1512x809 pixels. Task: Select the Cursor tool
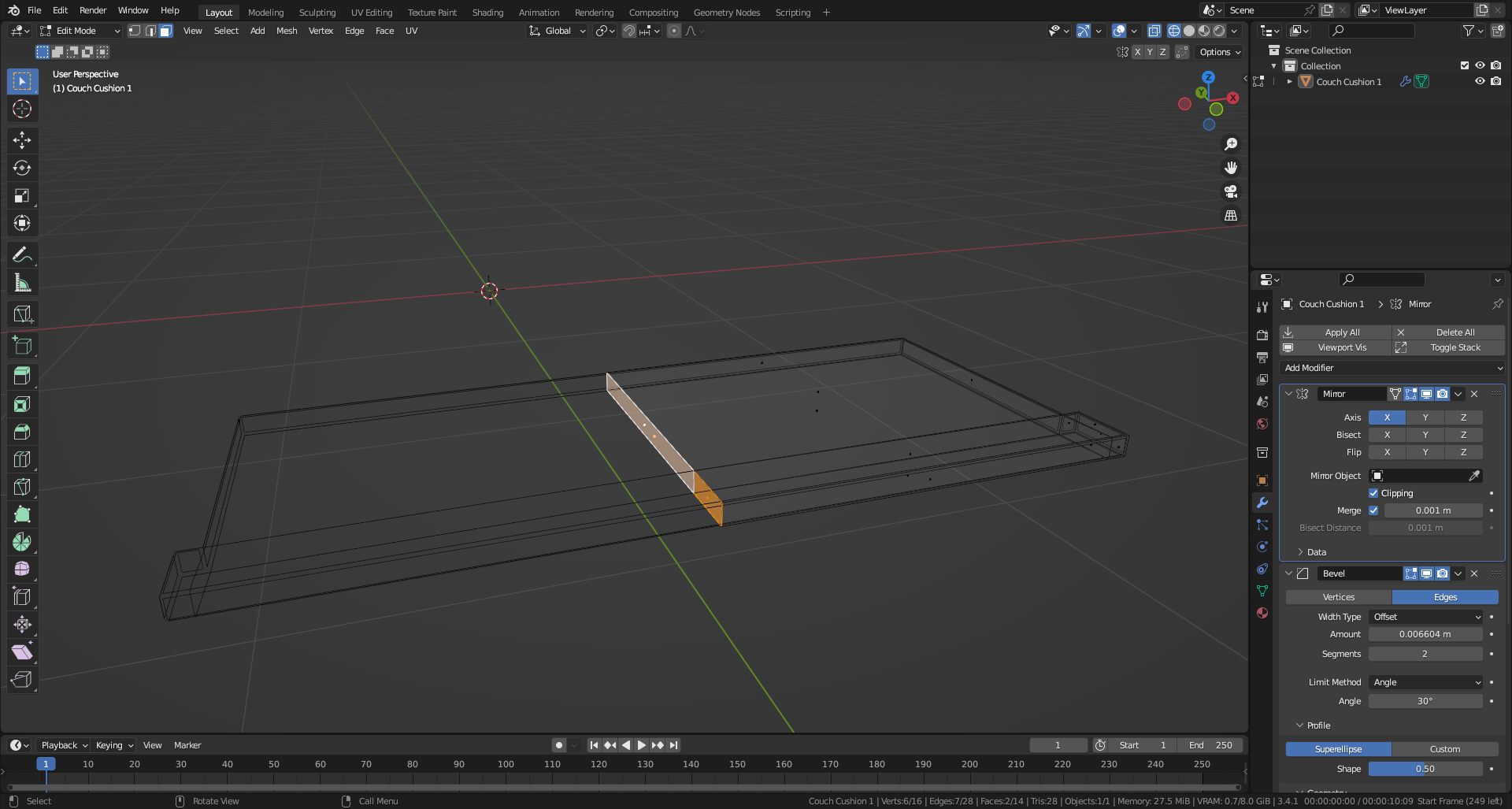pyautogui.click(x=22, y=109)
